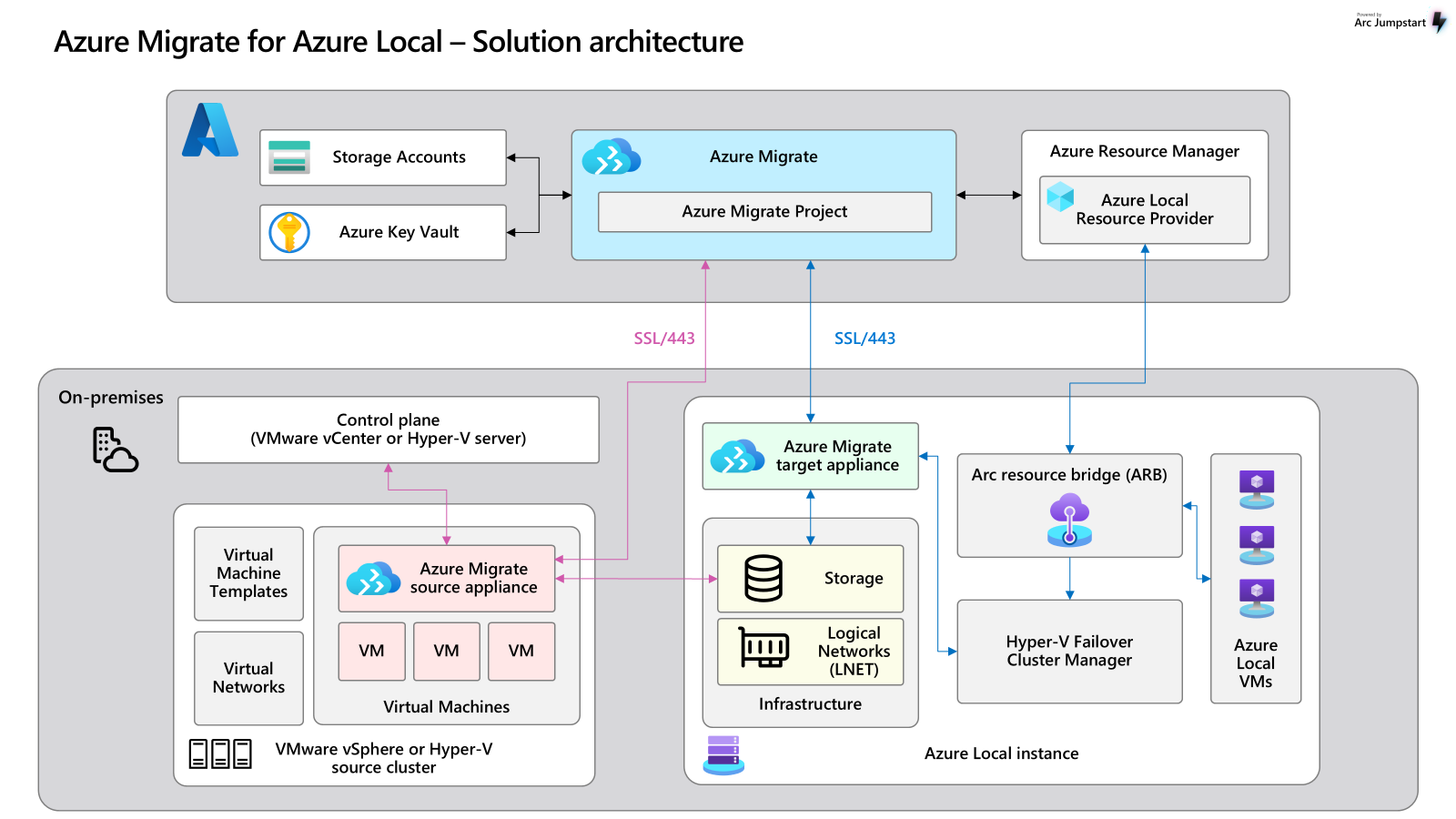
Task: Click the Azure Key Vault label
Action: pyautogui.click(x=399, y=232)
